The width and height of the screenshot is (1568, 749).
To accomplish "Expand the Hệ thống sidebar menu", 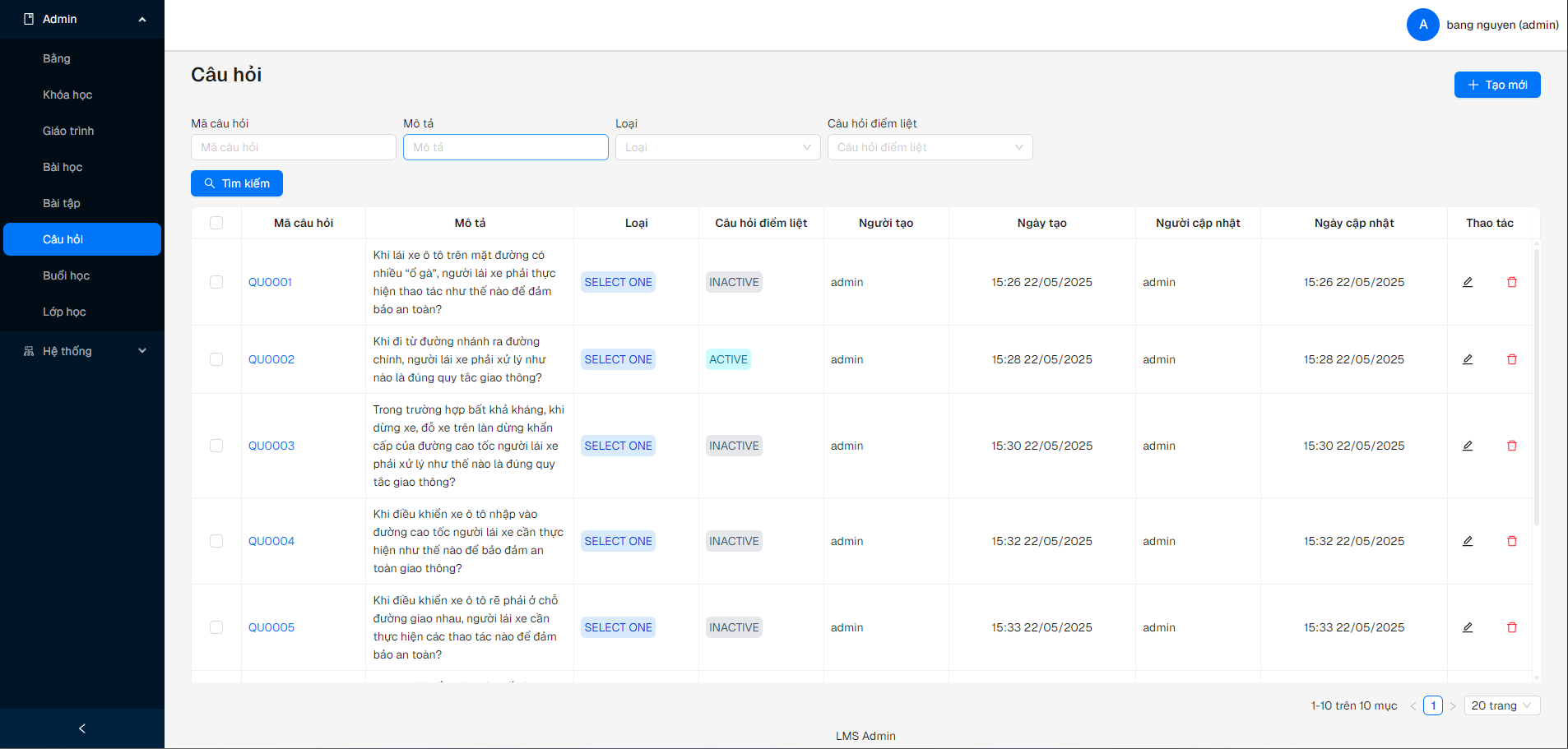I will [82, 351].
